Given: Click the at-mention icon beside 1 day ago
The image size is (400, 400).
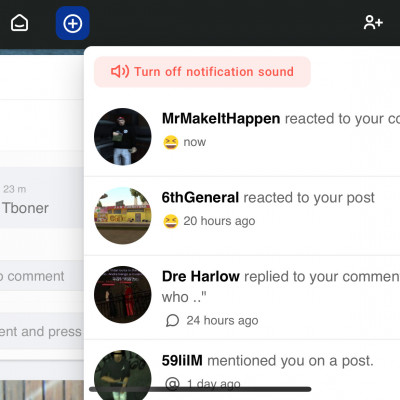Looking at the screenshot, I should click(x=173, y=384).
